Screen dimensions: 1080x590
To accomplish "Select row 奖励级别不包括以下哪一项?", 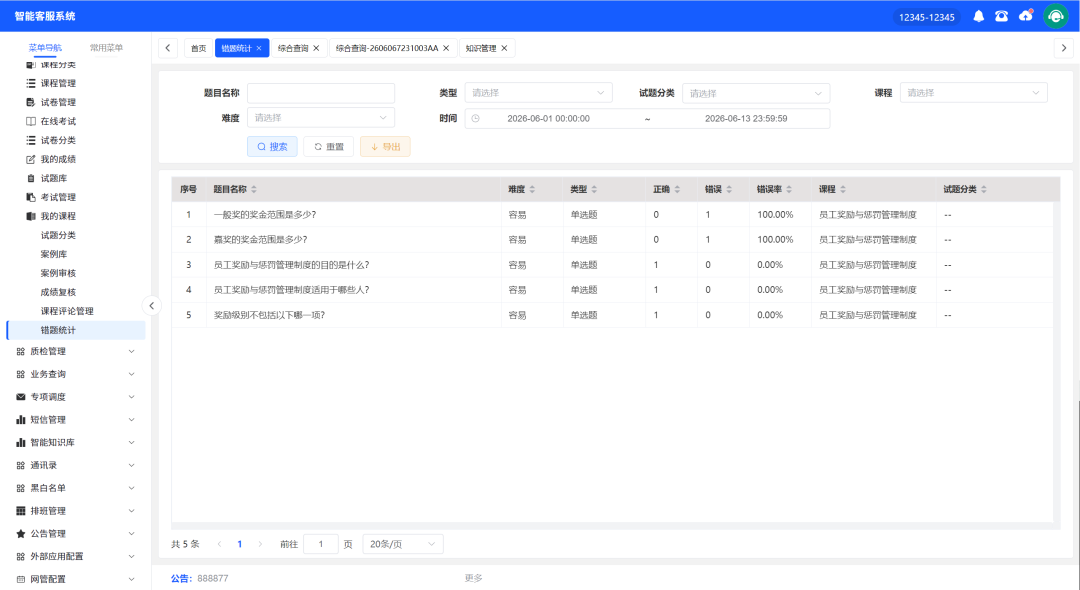I will coord(612,315).
